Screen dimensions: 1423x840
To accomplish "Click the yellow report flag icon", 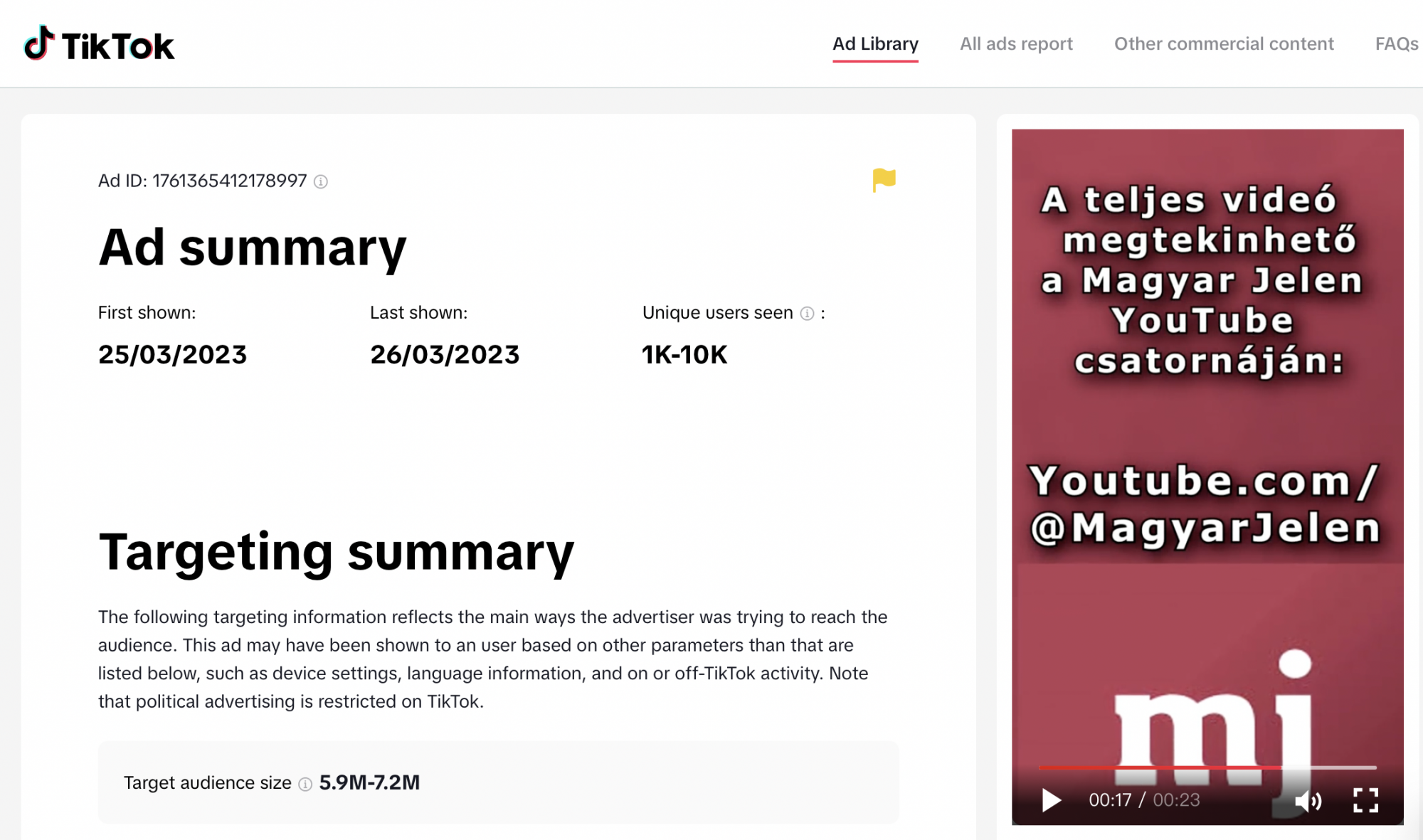I will (x=884, y=180).
